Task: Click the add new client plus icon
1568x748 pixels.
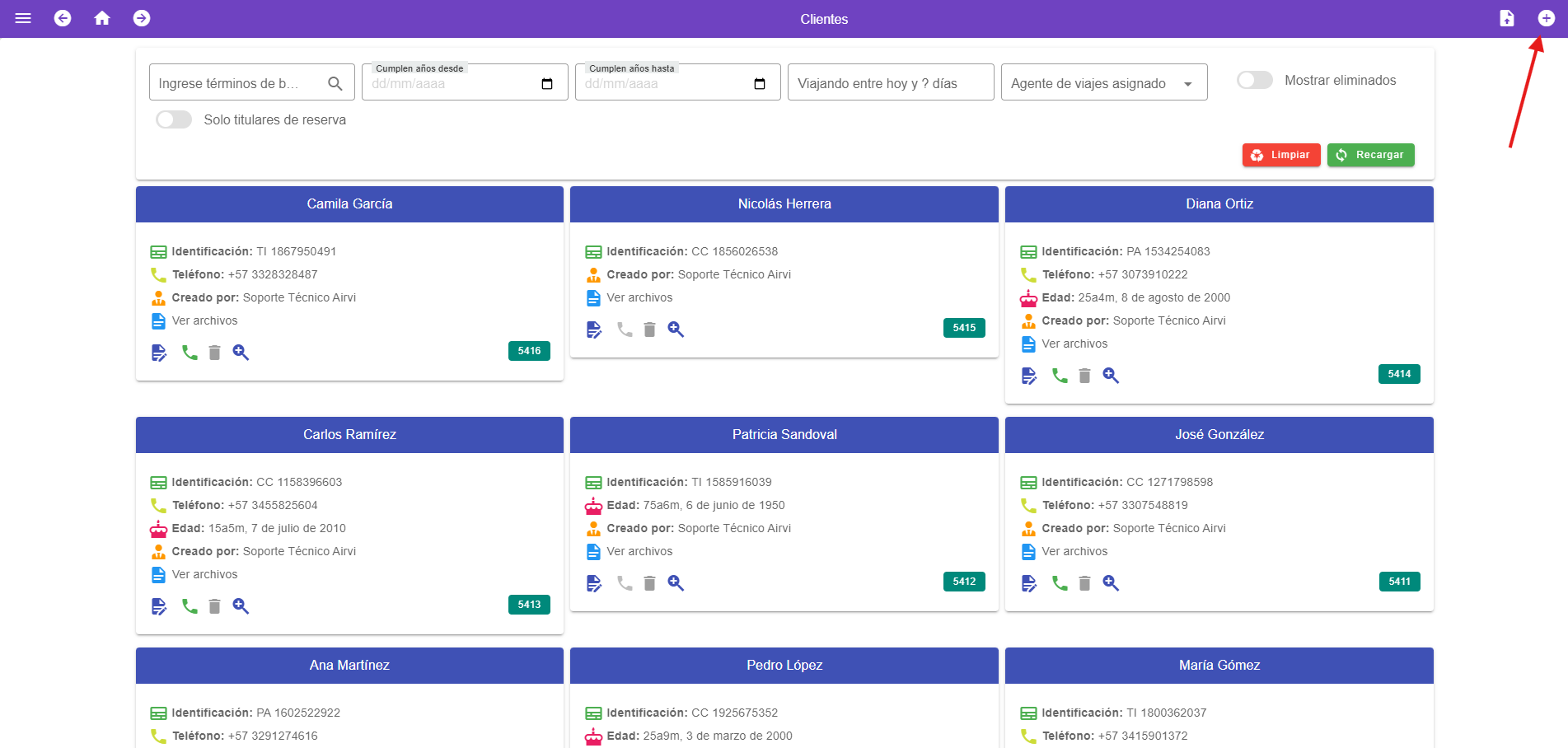Action: pyautogui.click(x=1546, y=18)
